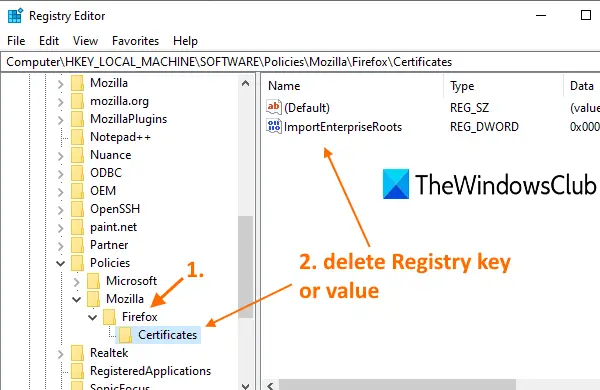Click the ODBC folder icon
600x390 pixels.
coord(77,173)
